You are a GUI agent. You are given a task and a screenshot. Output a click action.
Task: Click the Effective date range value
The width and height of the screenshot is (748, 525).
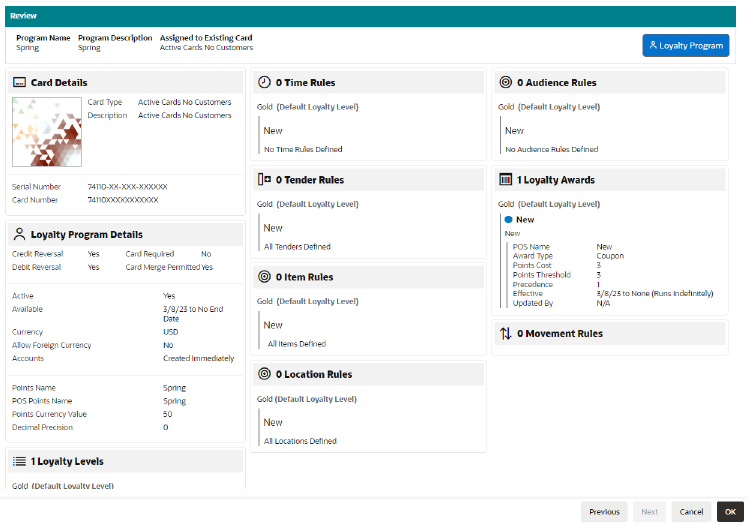click(x=655, y=293)
